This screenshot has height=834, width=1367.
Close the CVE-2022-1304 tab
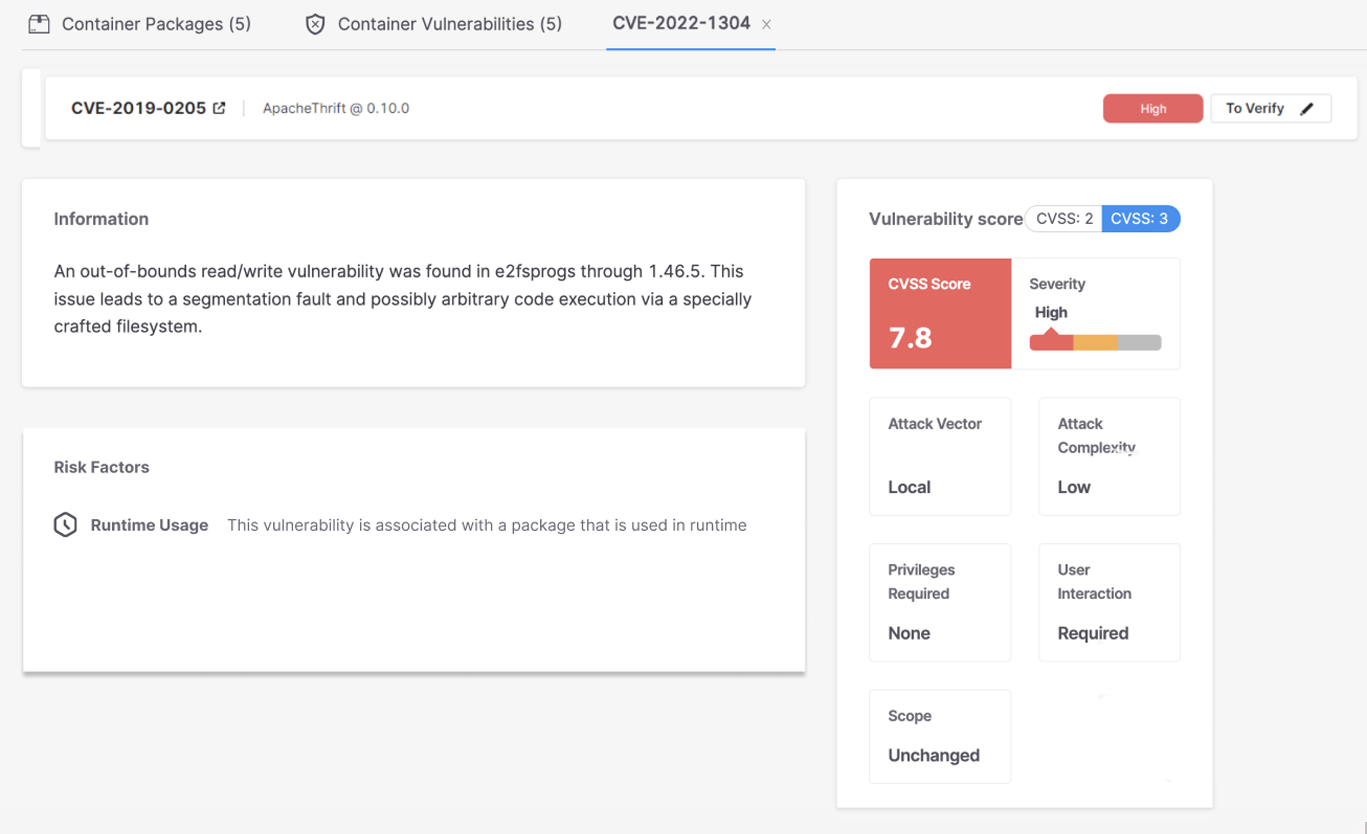coord(766,24)
